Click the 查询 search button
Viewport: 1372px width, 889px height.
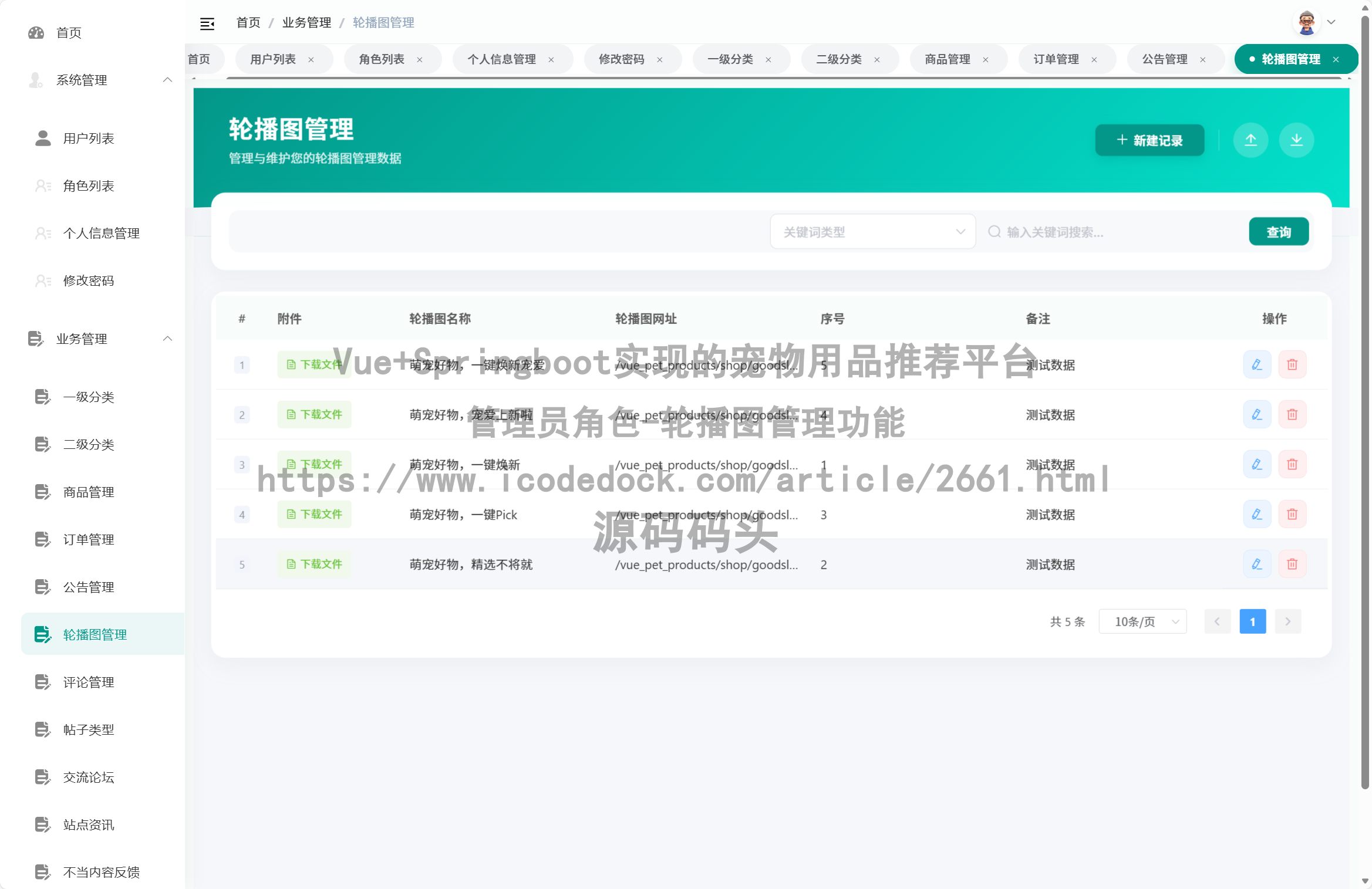point(1279,231)
